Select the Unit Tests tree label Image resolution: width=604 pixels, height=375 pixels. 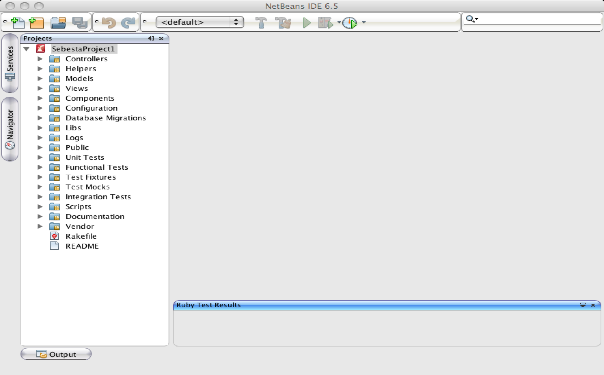(x=85, y=157)
